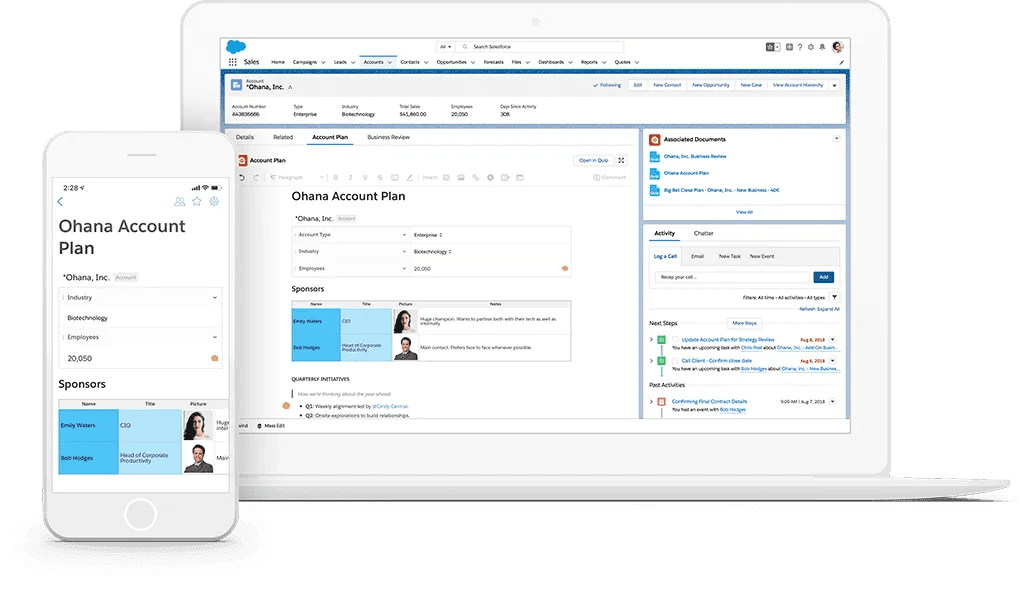This screenshot has height=591, width=1028.
Task: Insert a checklist via toolbar icon
Action: (x=446, y=178)
